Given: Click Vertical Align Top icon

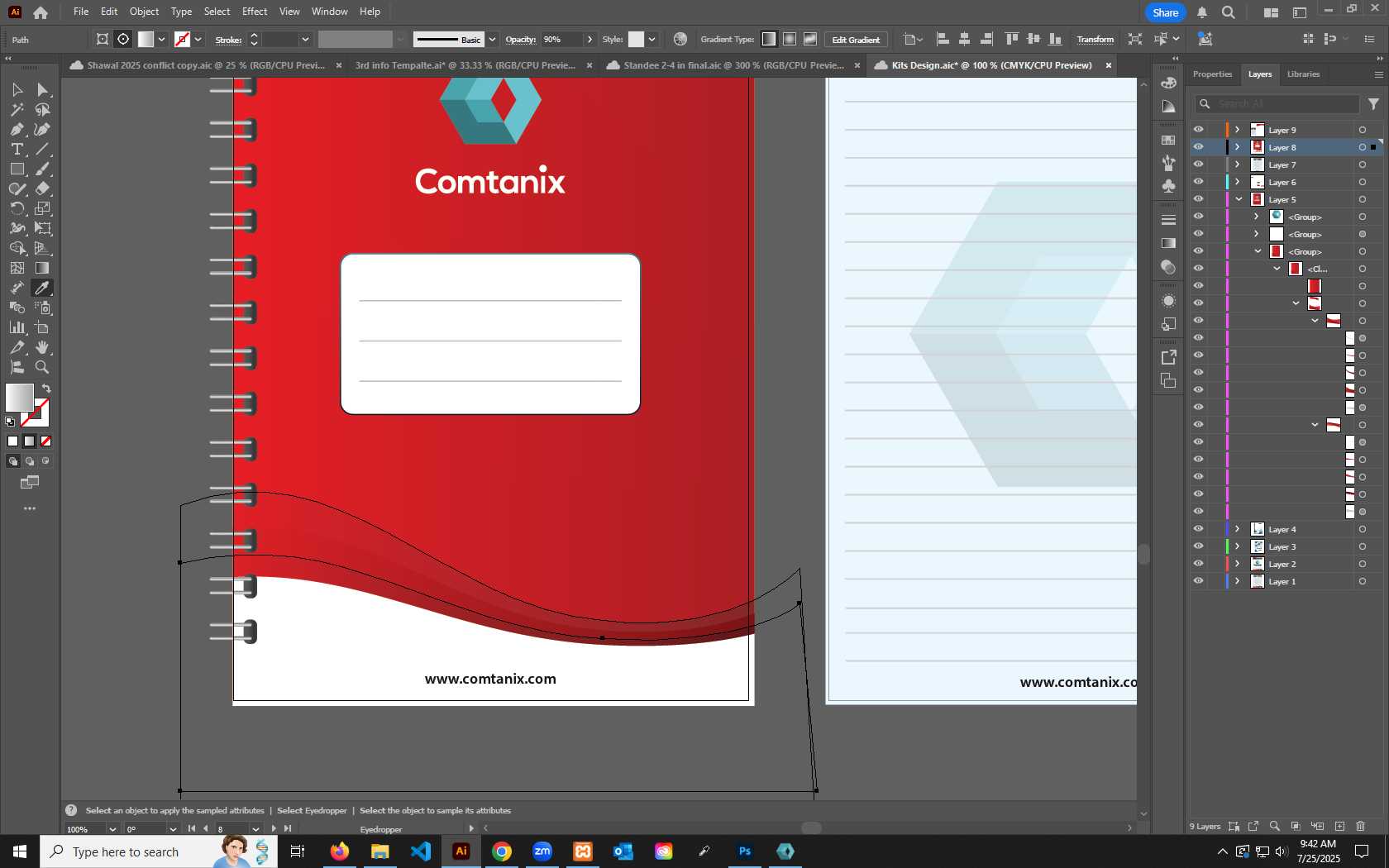Looking at the screenshot, I should pos(1011,39).
